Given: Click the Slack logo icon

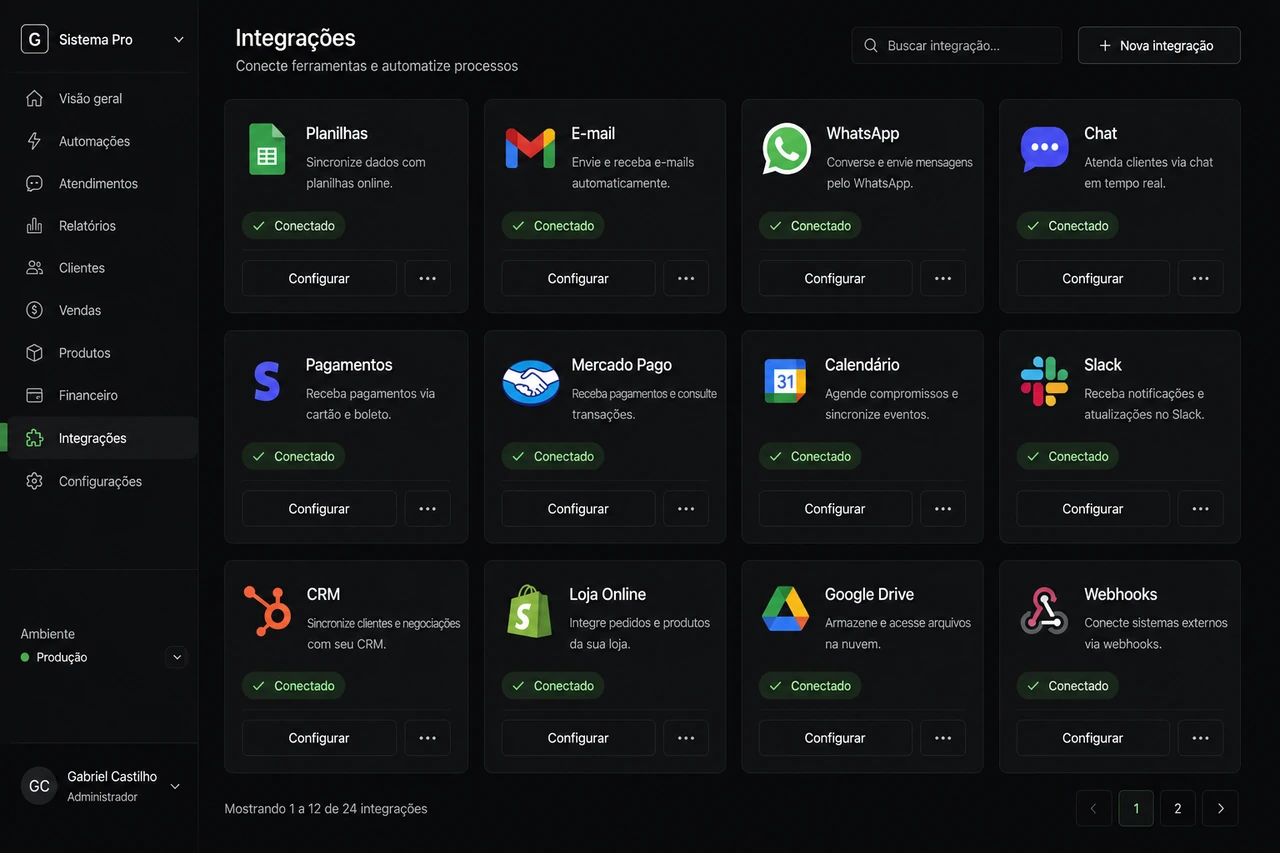Looking at the screenshot, I should click(x=1044, y=381).
